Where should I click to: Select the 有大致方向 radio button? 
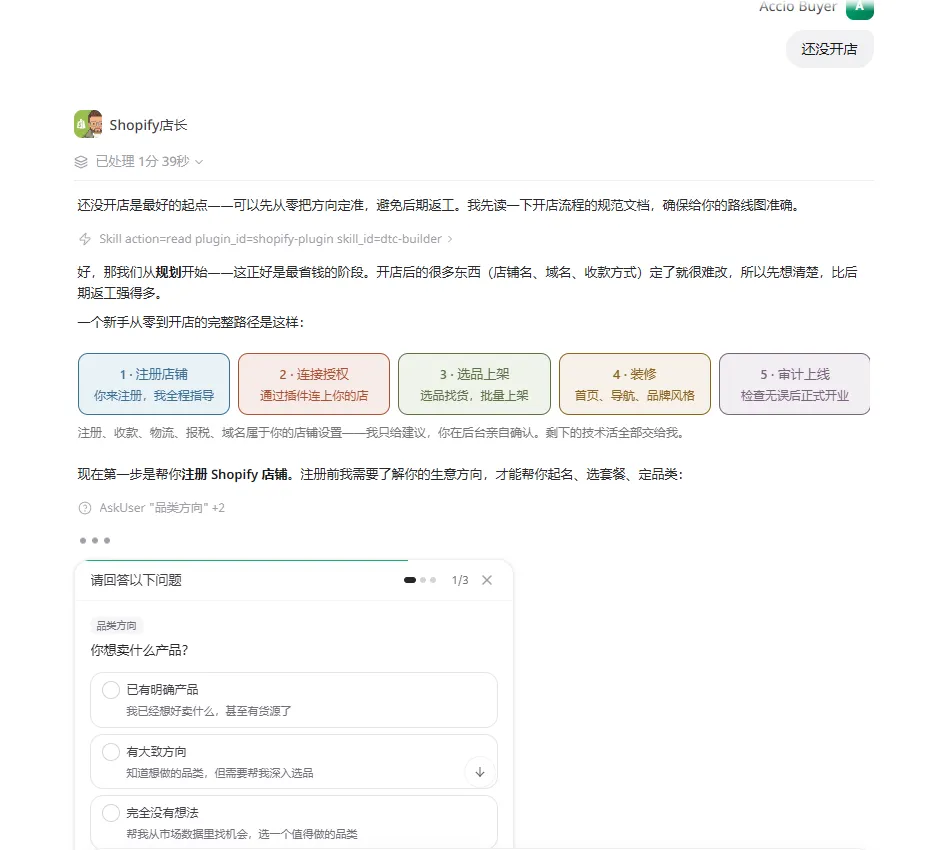[111, 752]
